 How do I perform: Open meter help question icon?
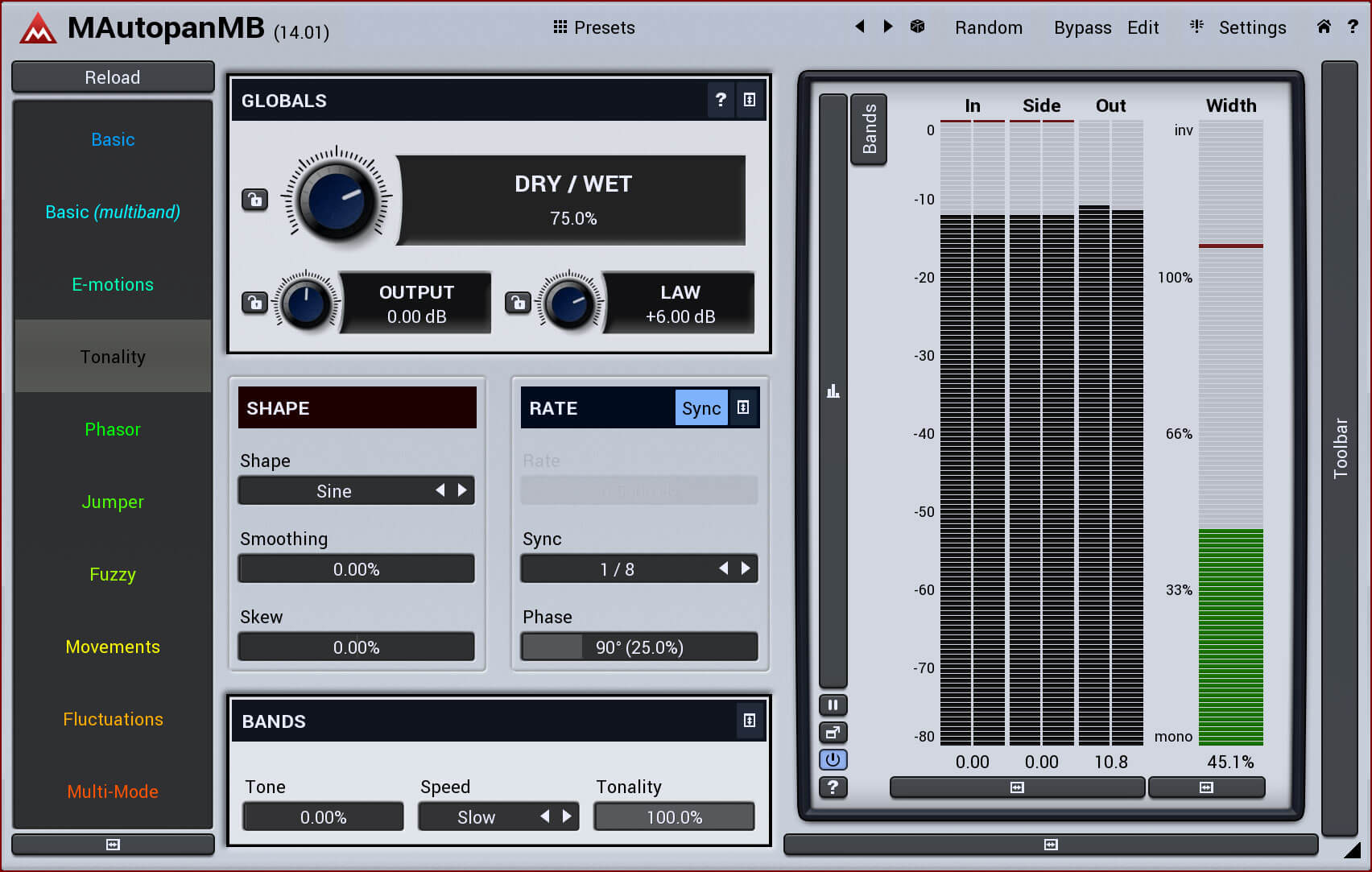tap(833, 787)
